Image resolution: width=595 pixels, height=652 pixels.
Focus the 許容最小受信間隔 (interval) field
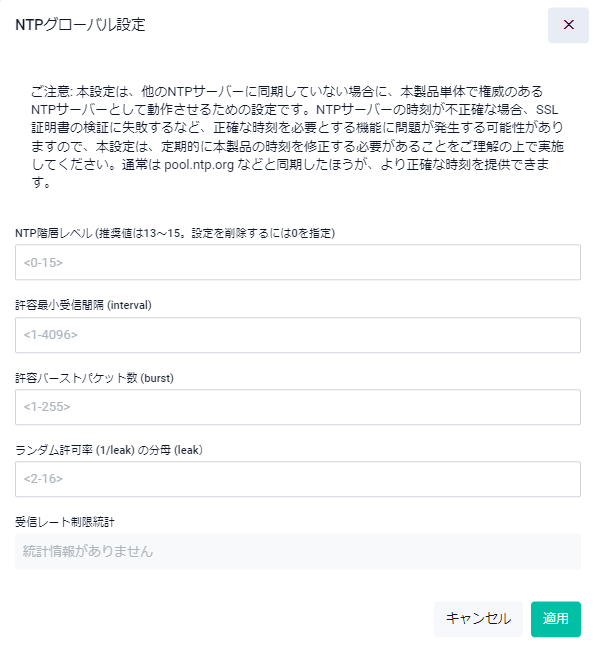298,335
